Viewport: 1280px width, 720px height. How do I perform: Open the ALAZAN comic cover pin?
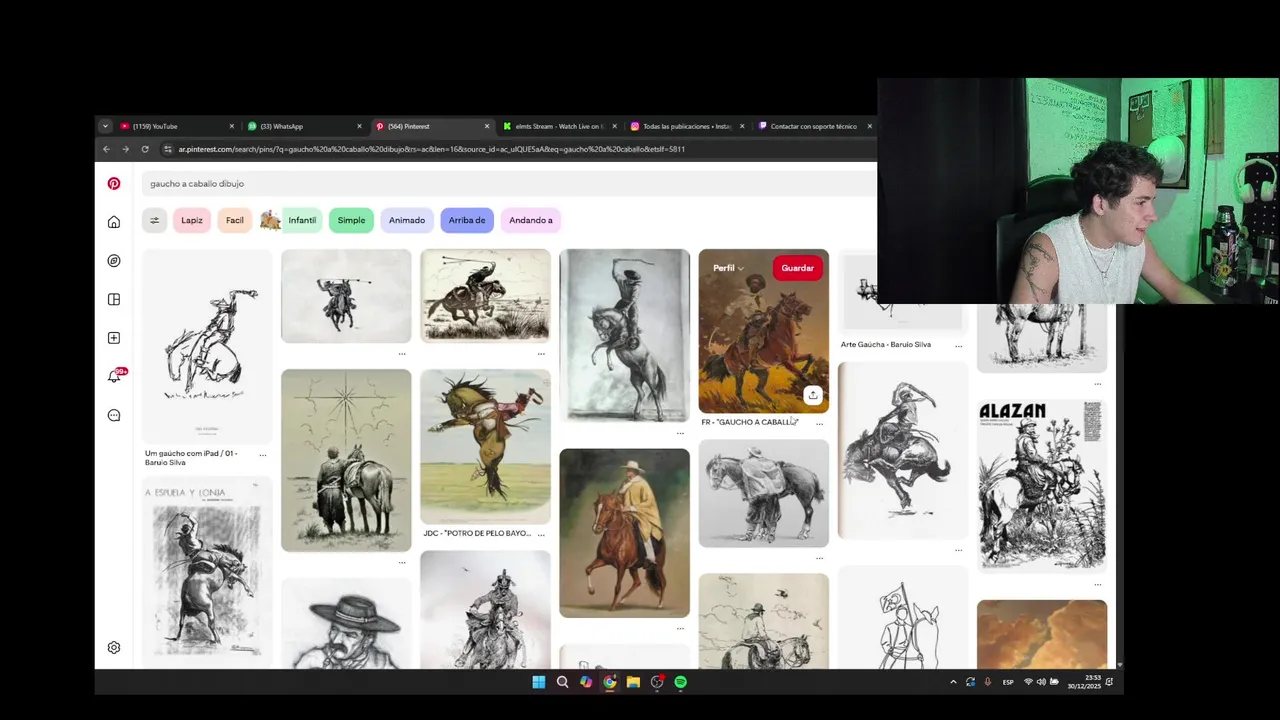[1042, 485]
